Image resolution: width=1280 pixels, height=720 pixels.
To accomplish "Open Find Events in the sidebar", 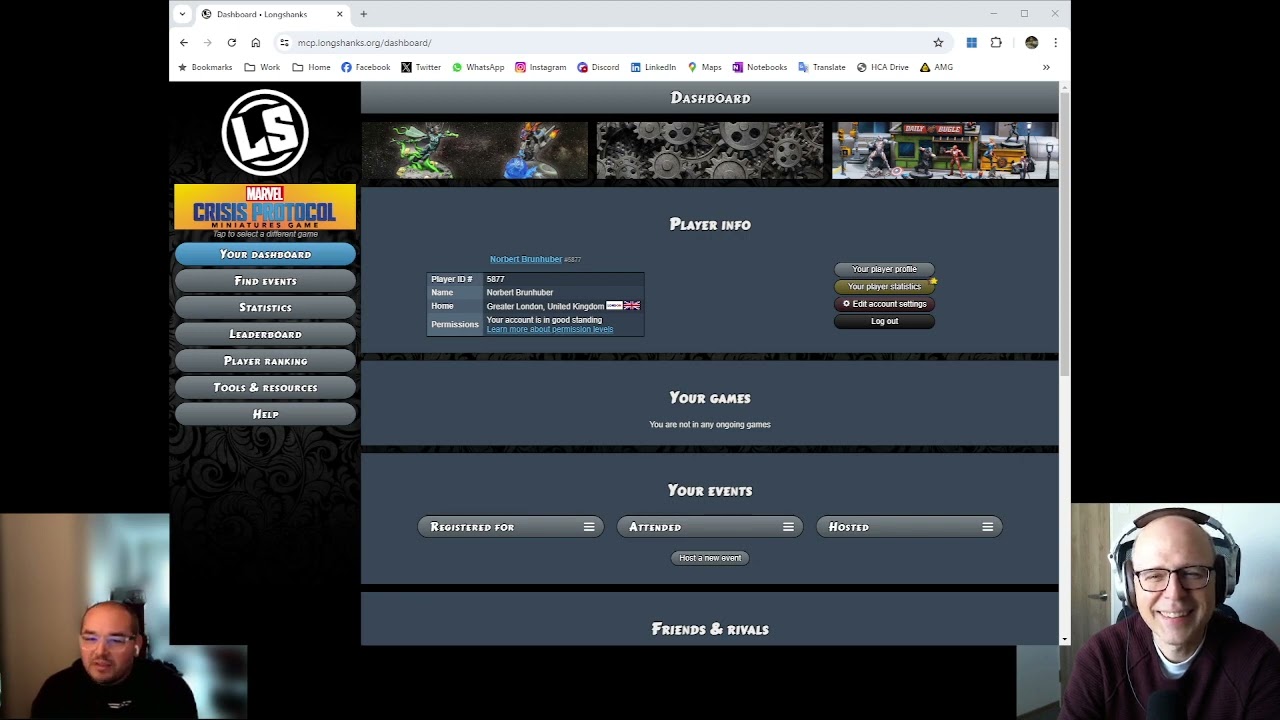I will click(x=265, y=281).
